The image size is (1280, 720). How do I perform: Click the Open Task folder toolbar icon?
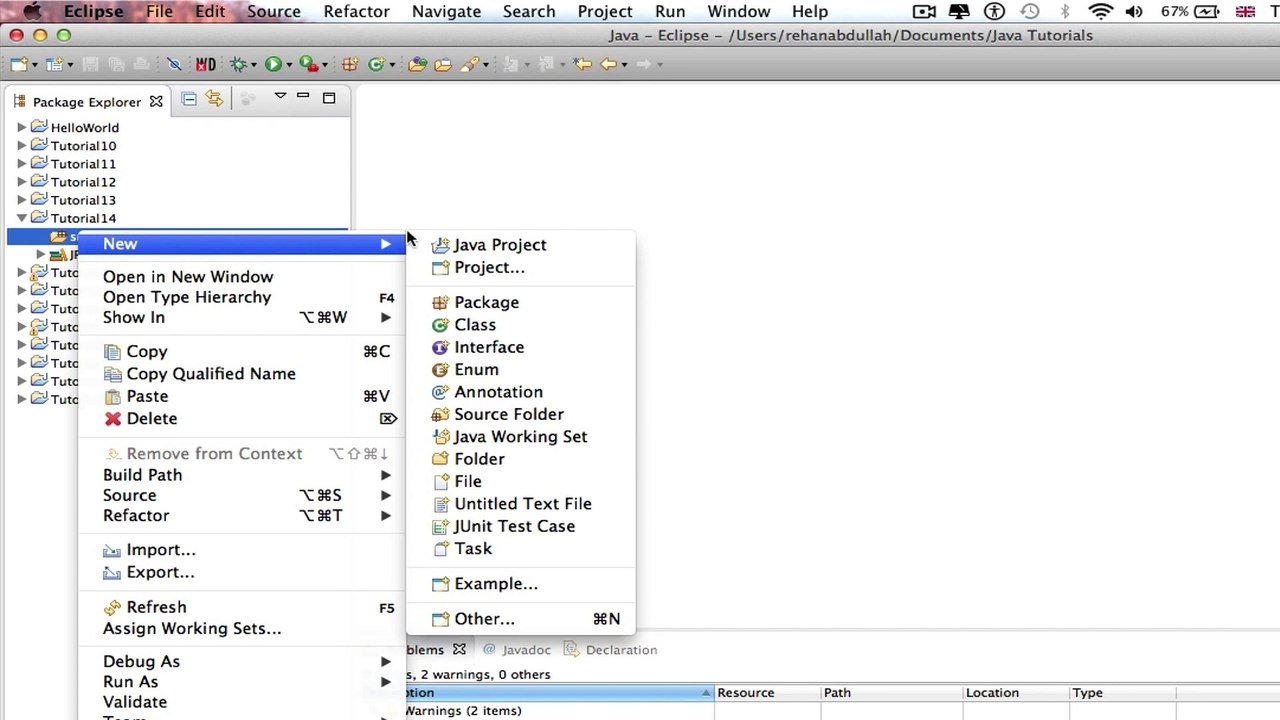pyautogui.click(x=442, y=64)
